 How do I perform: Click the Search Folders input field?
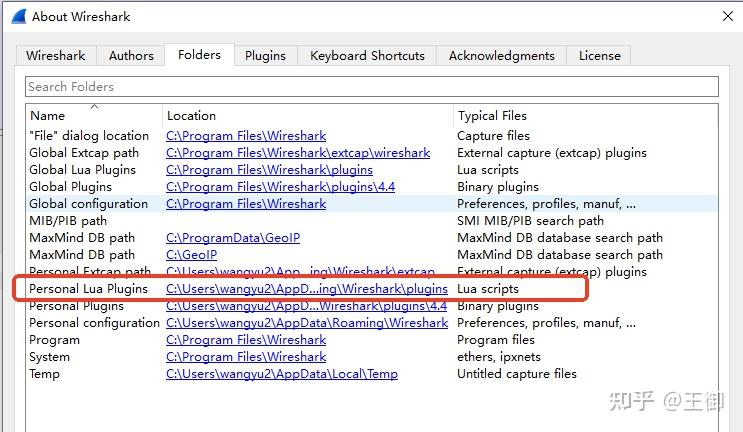pos(371,87)
